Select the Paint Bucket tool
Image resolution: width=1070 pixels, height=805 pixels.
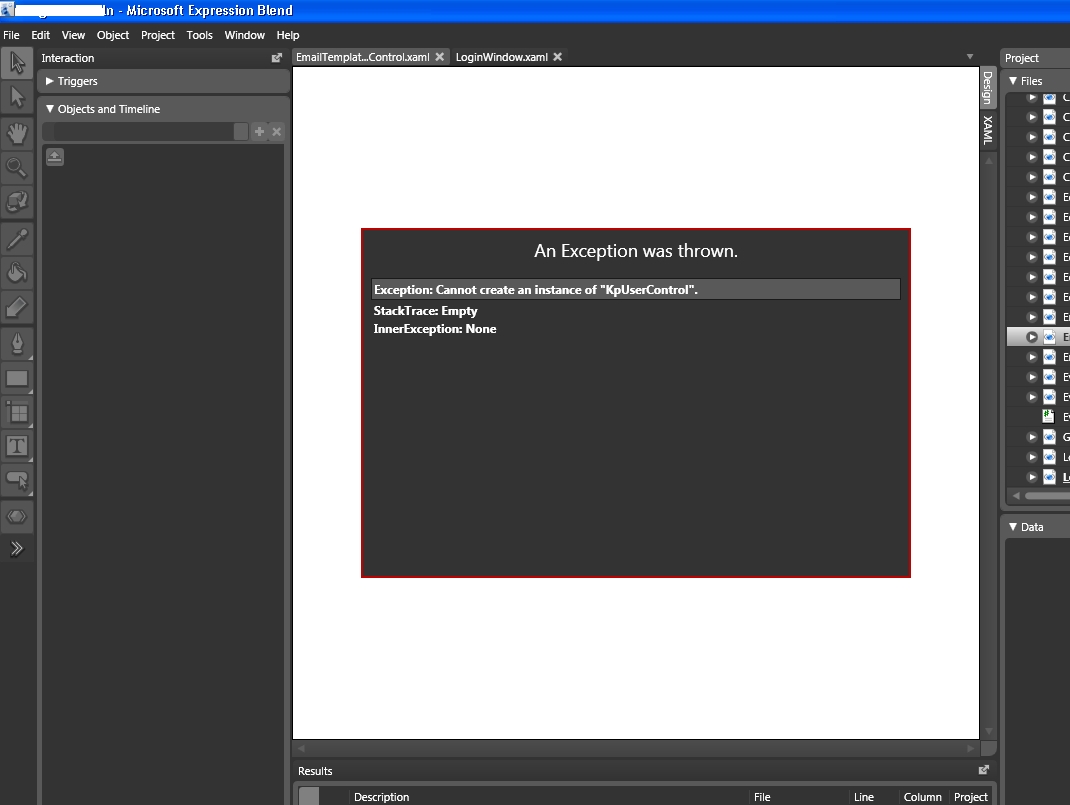[17, 273]
